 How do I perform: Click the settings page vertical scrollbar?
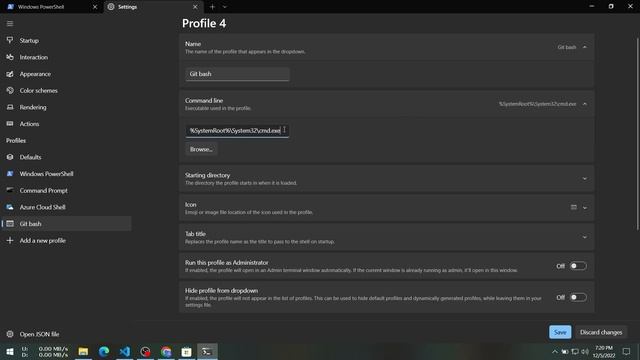coord(637,134)
